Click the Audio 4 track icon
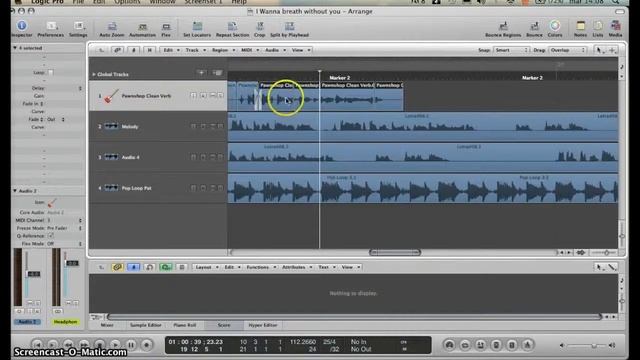 [111, 157]
